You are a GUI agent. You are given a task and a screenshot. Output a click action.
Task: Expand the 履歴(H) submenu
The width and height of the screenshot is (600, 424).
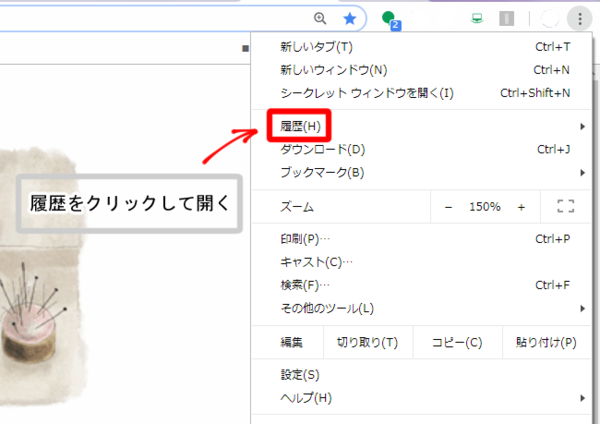pyautogui.click(x=300, y=126)
